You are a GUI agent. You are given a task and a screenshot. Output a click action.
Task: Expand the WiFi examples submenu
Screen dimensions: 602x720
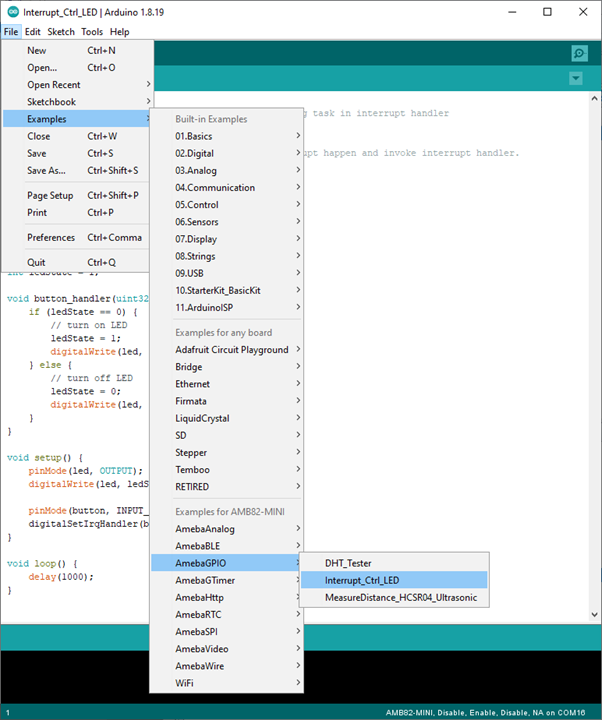(186, 683)
